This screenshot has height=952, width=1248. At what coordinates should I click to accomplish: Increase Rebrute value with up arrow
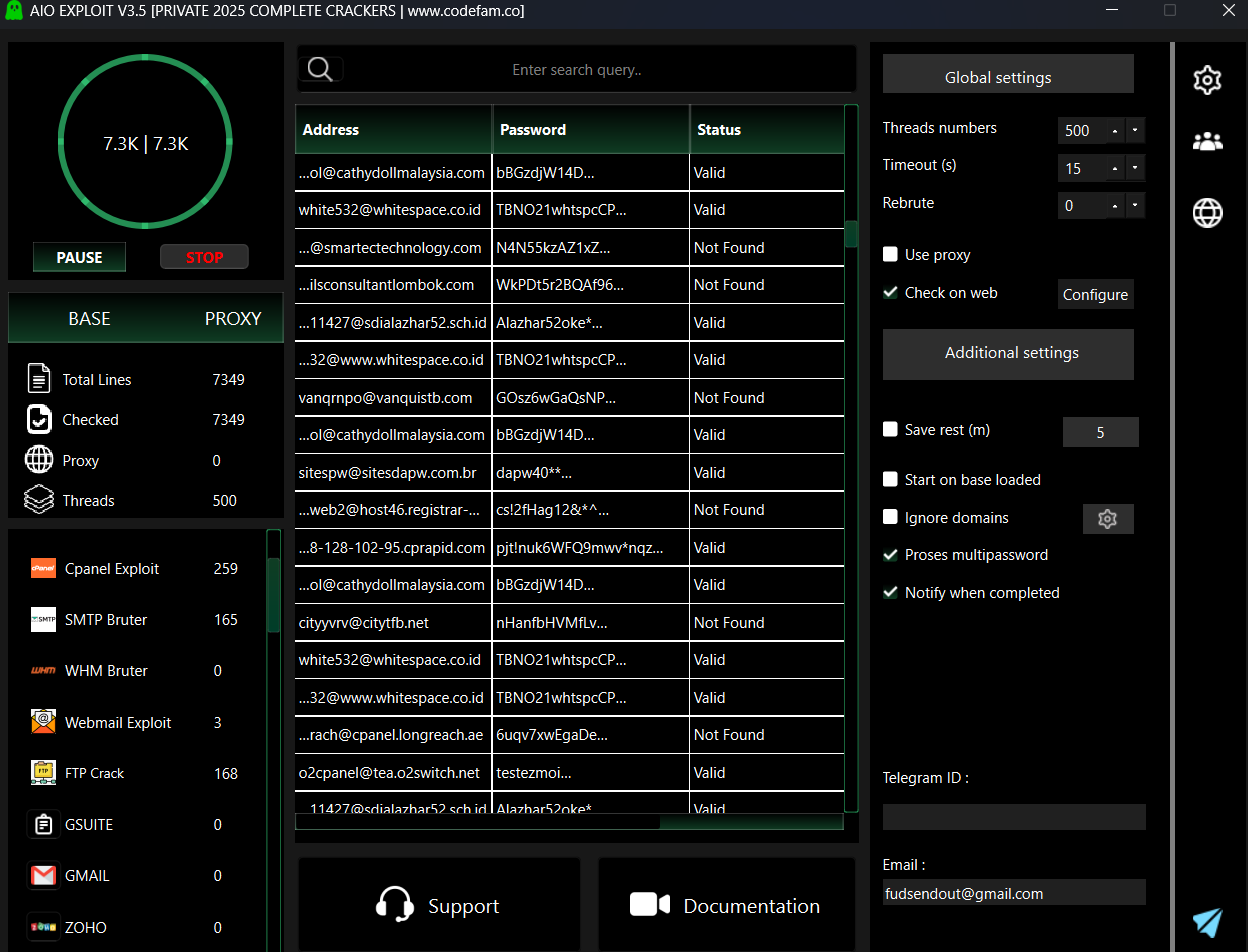coord(1114,205)
